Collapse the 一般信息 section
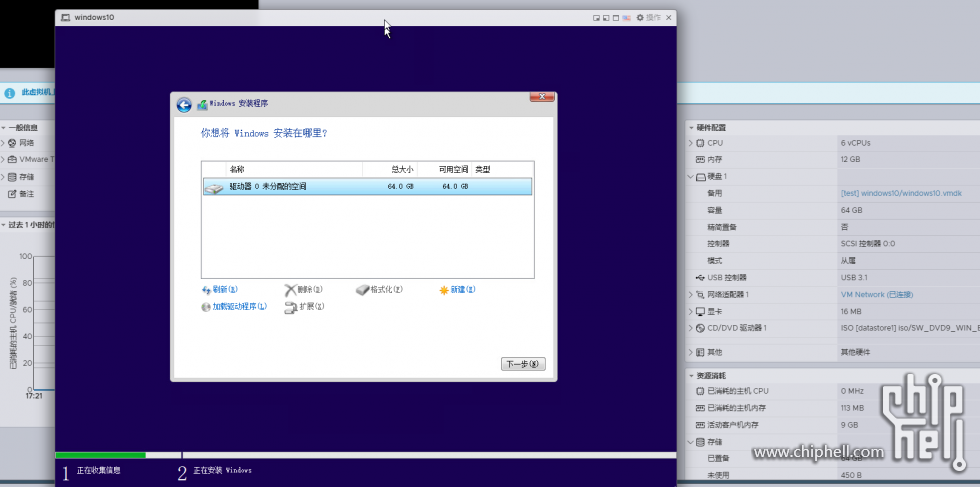The width and height of the screenshot is (980, 487). tap(3, 128)
